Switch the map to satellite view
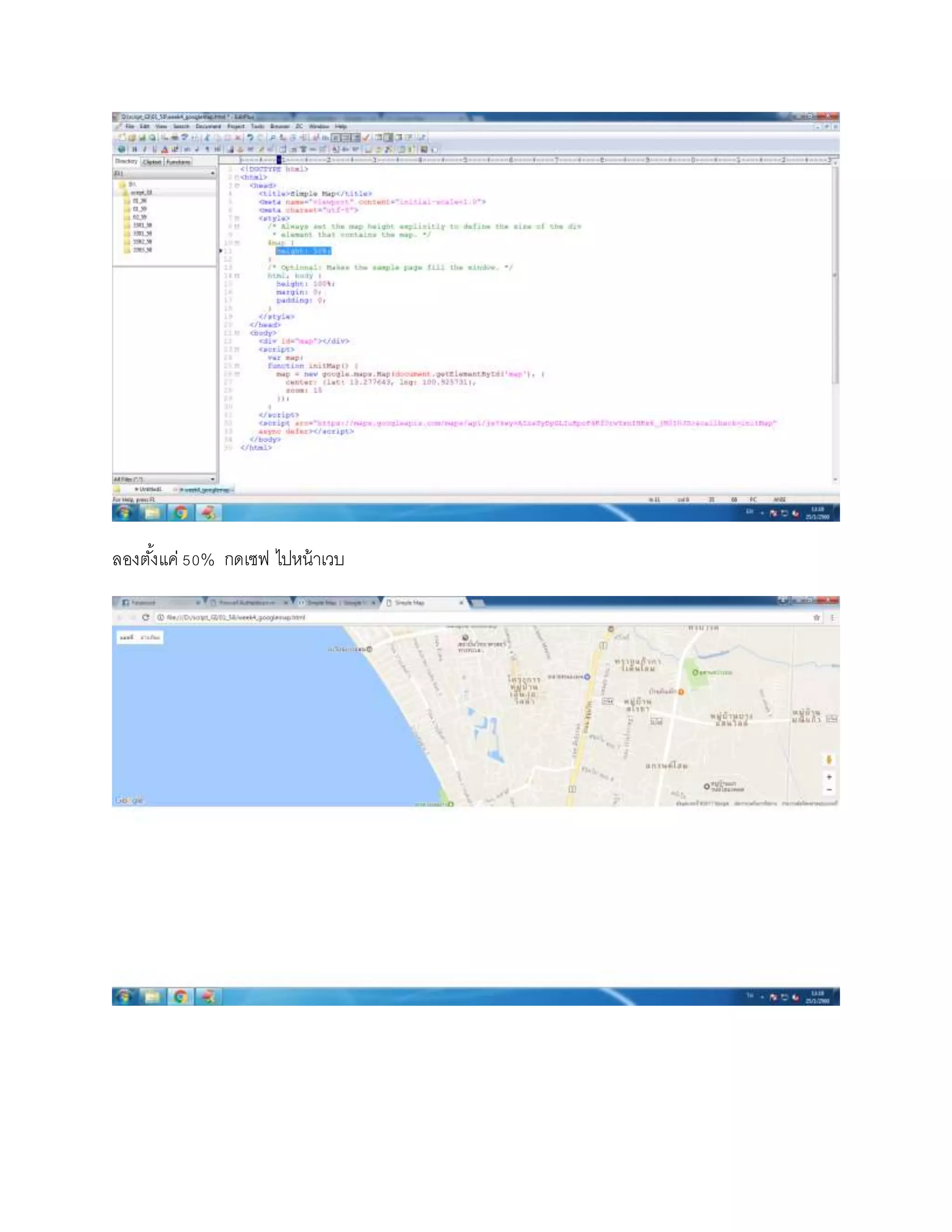 (x=151, y=637)
